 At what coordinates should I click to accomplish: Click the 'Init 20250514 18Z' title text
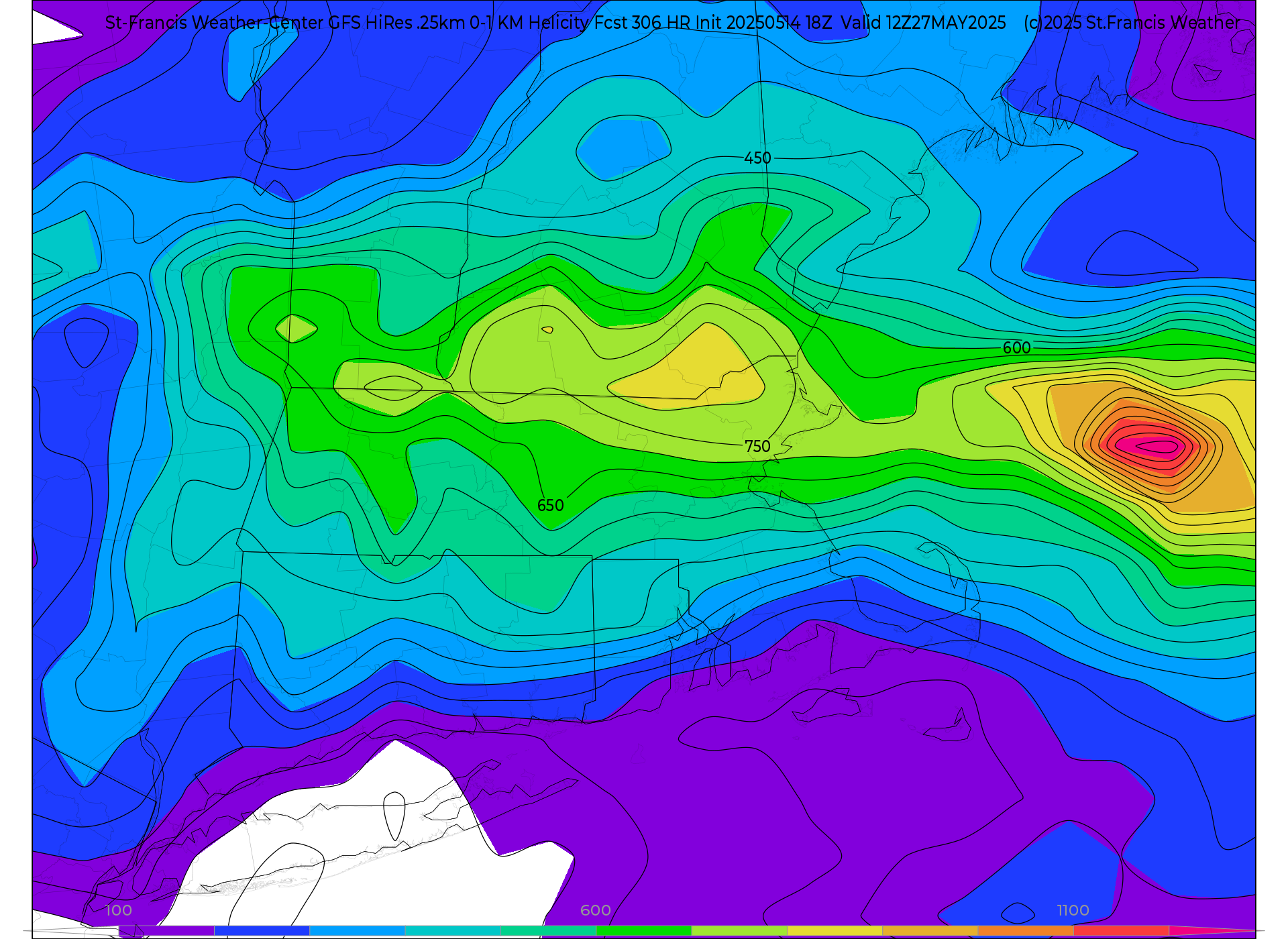point(763,23)
